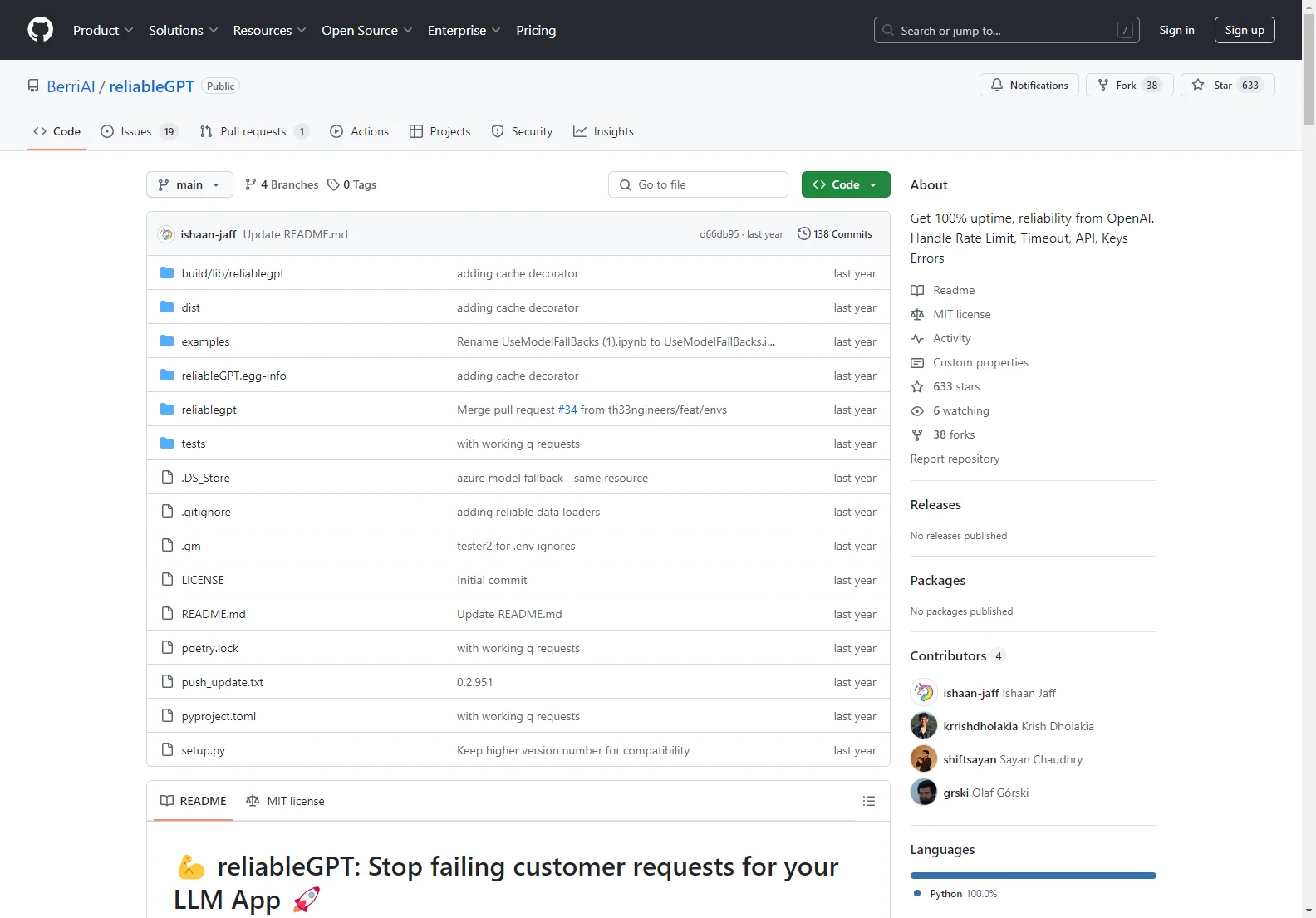The image size is (1316, 918).
Task: Click the Python blue language dot
Action: (917, 894)
